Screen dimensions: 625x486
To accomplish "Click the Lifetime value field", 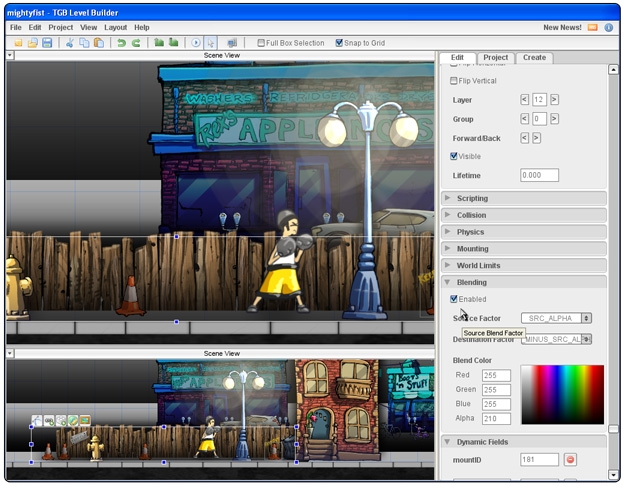I will [539, 175].
